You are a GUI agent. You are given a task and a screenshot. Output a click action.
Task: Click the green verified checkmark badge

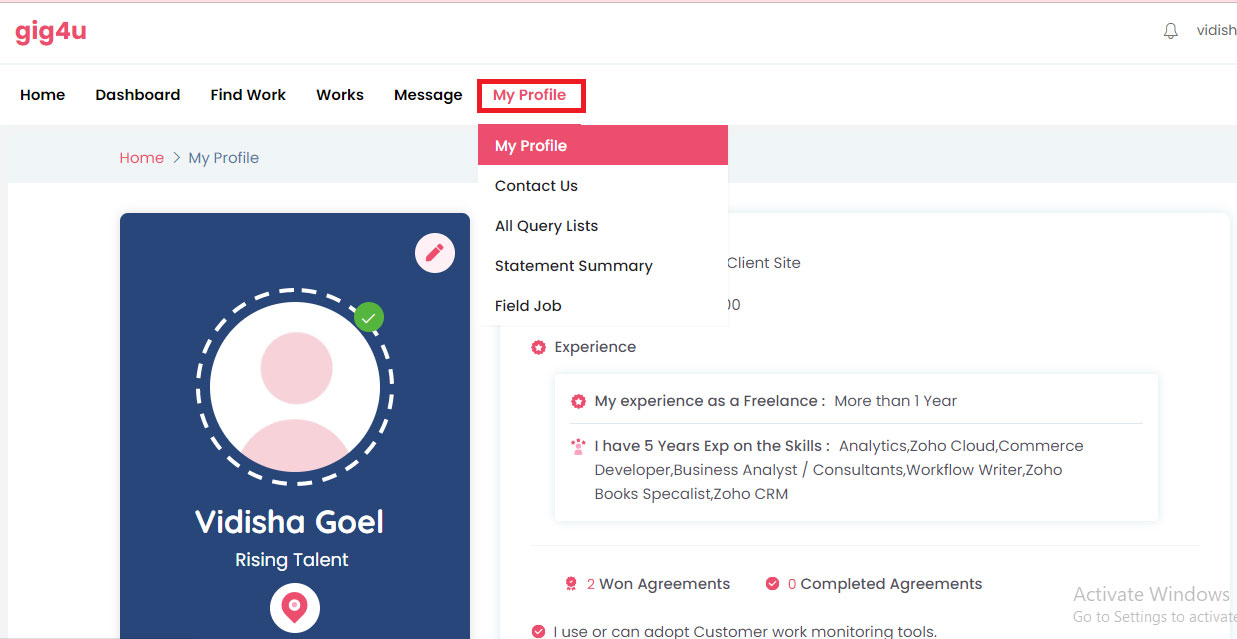point(369,318)
